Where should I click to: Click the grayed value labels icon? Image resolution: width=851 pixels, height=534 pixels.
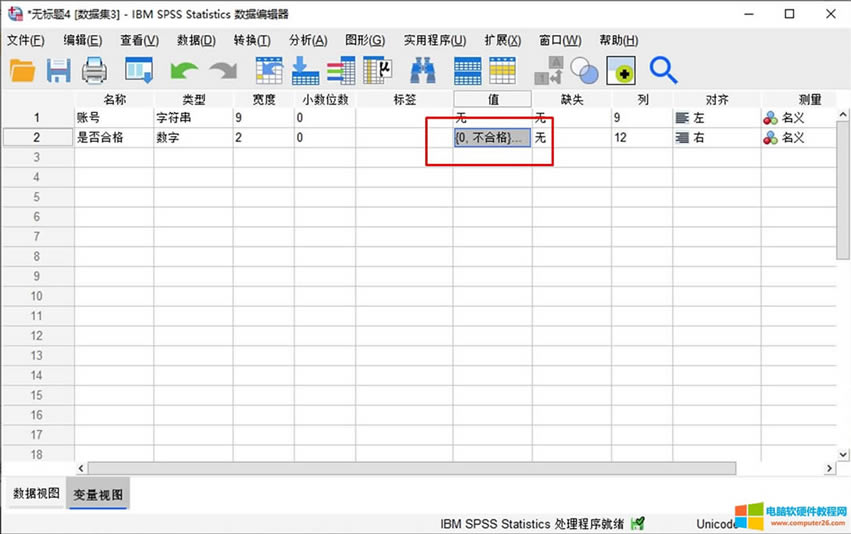coord(549,71)
